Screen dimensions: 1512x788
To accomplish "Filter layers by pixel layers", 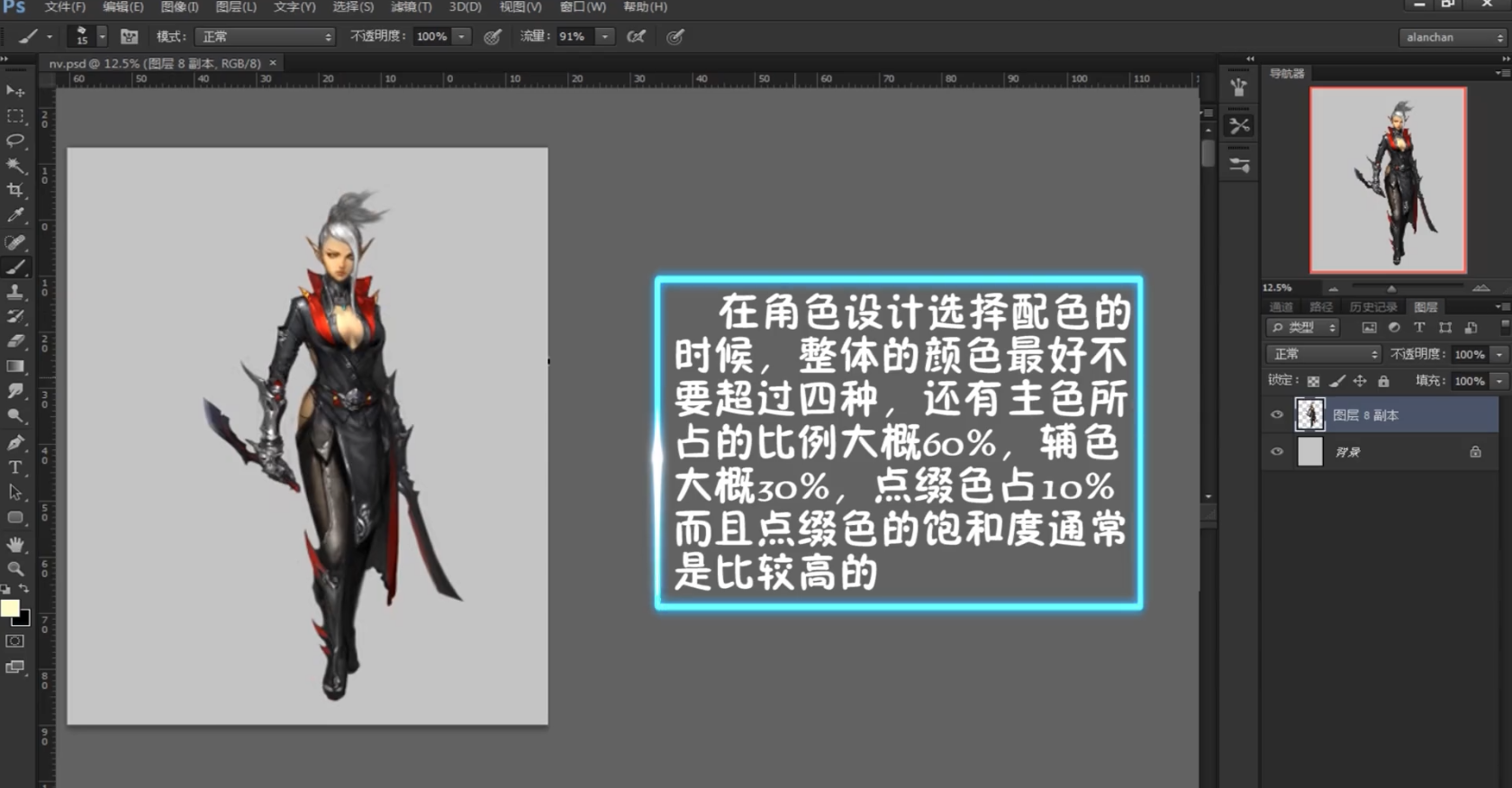I will pyautogui.click(x=1369, y=328).
